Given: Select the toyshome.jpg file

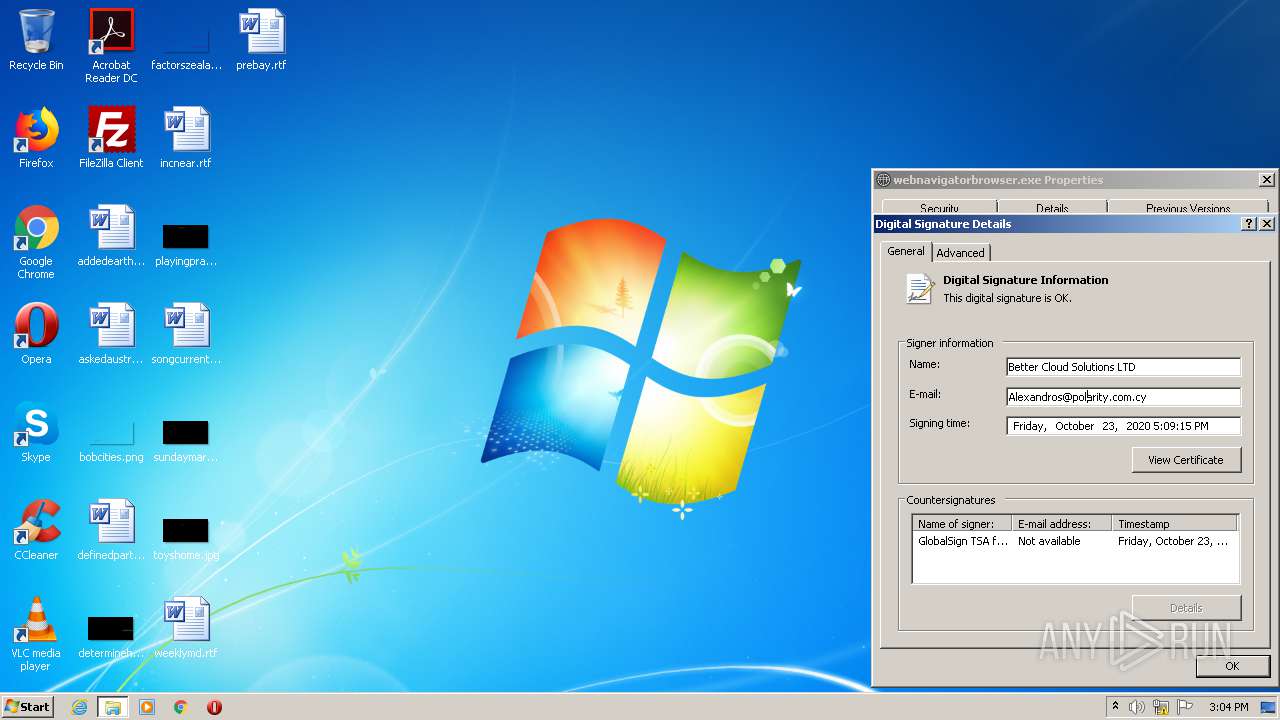Looking at the screenshot, I should click(186, 538).
